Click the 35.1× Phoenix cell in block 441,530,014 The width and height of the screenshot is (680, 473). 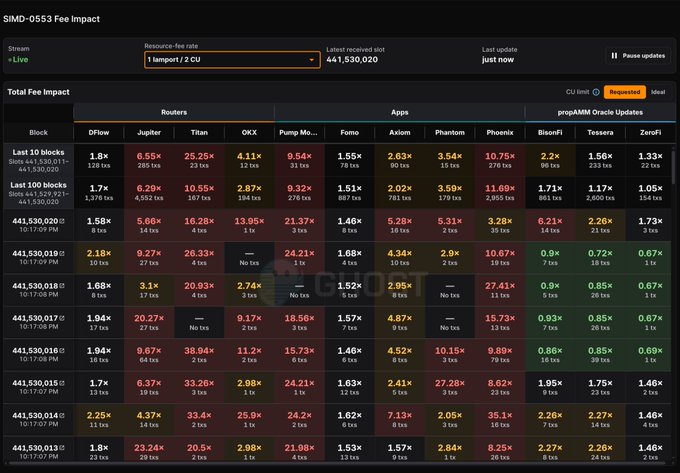[x=500, y=420]
